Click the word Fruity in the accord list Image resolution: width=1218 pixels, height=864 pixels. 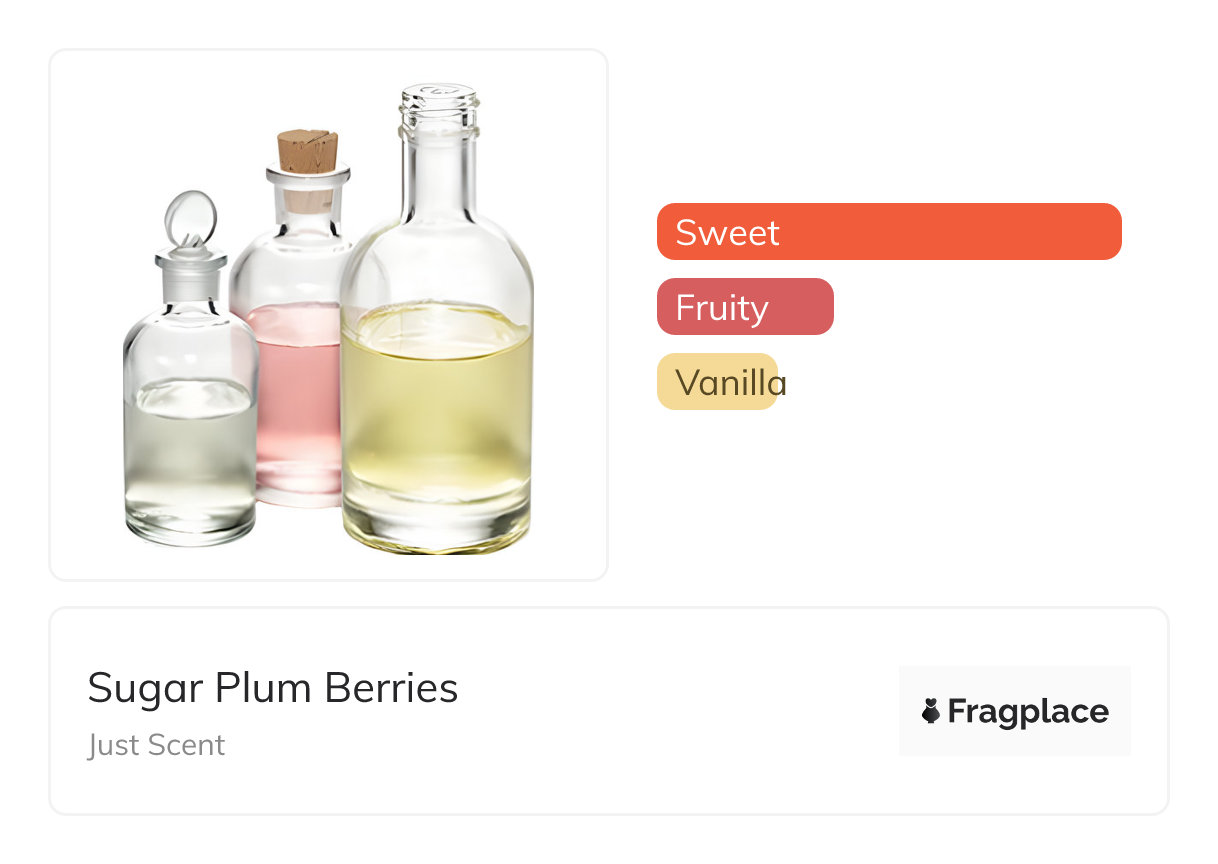(722, 307)
